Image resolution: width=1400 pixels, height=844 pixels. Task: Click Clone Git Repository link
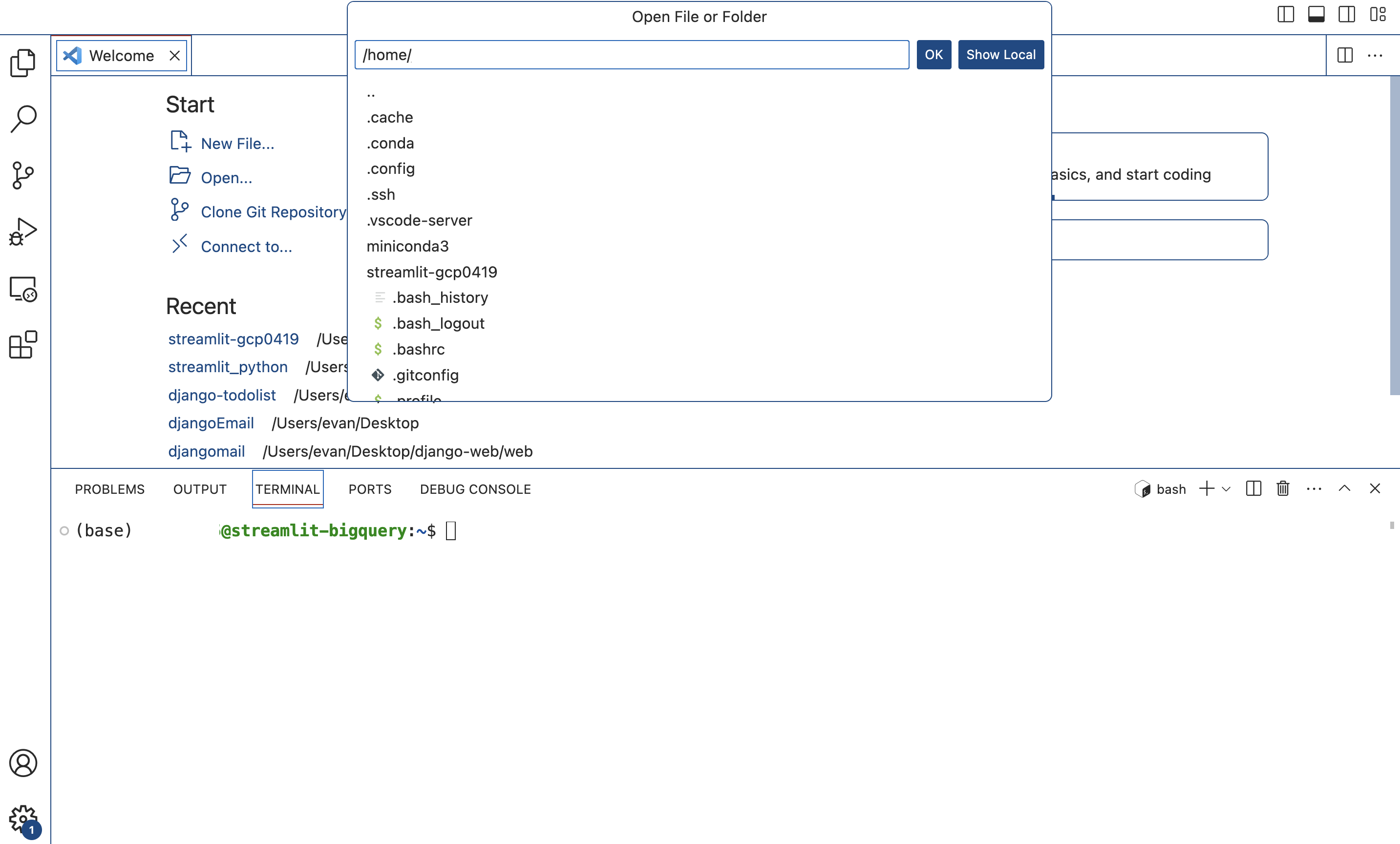tap(273, 212)
